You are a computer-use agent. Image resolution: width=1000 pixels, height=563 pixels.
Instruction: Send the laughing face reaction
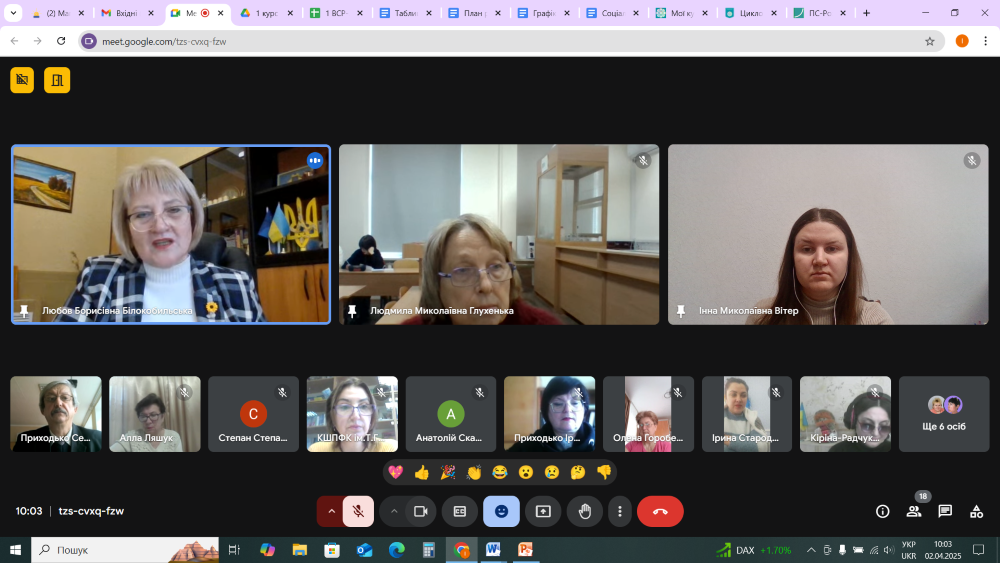tap(500, 472)
